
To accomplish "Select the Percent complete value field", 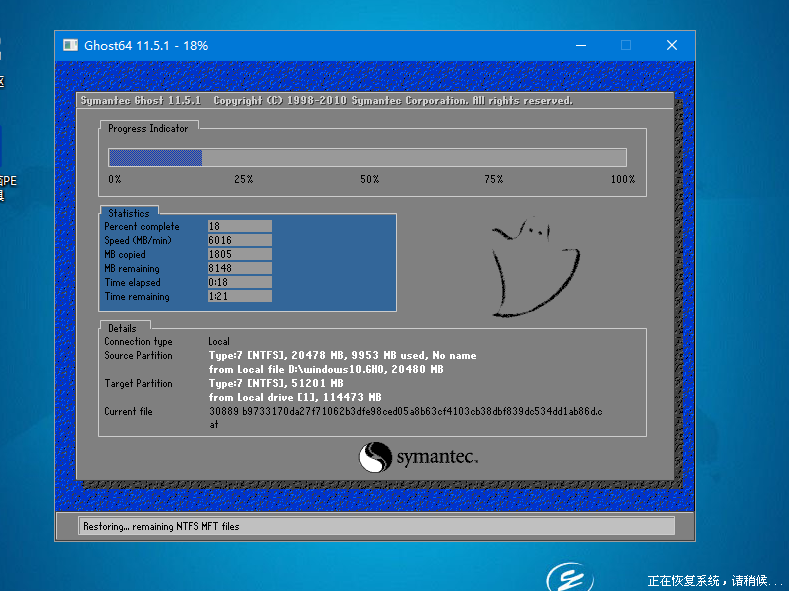I will (240, 226).
